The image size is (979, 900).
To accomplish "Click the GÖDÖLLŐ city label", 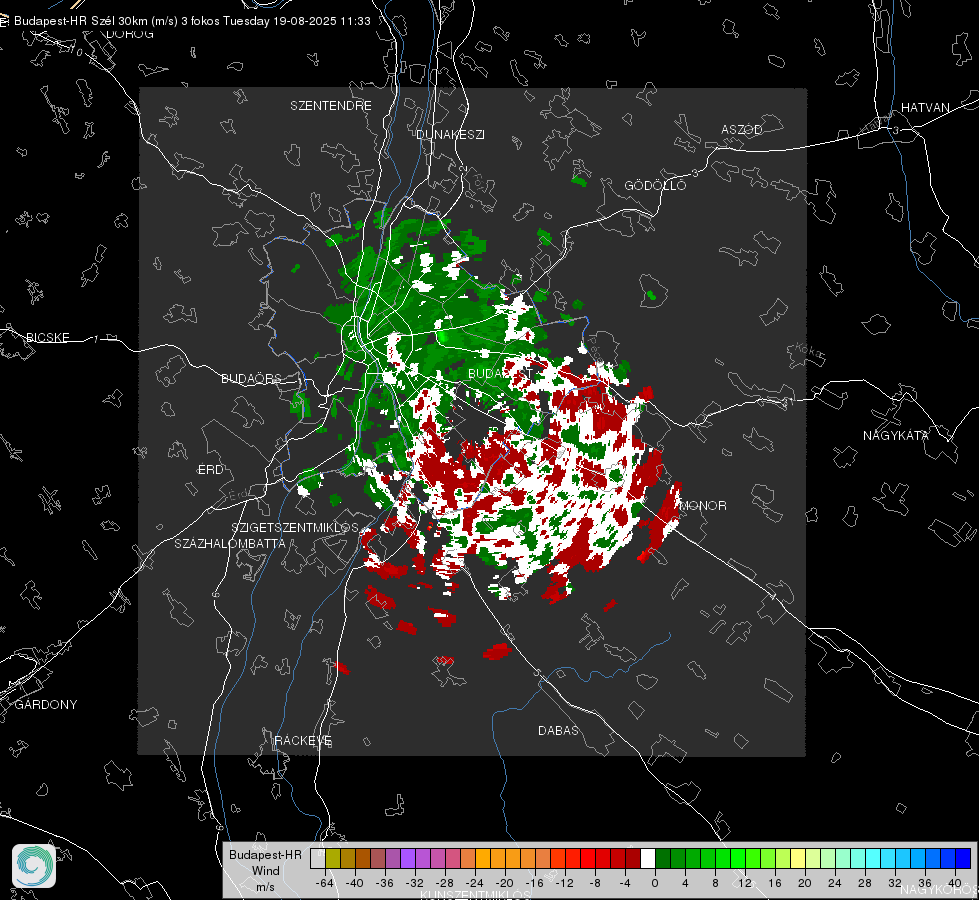I will pos(655,185).
